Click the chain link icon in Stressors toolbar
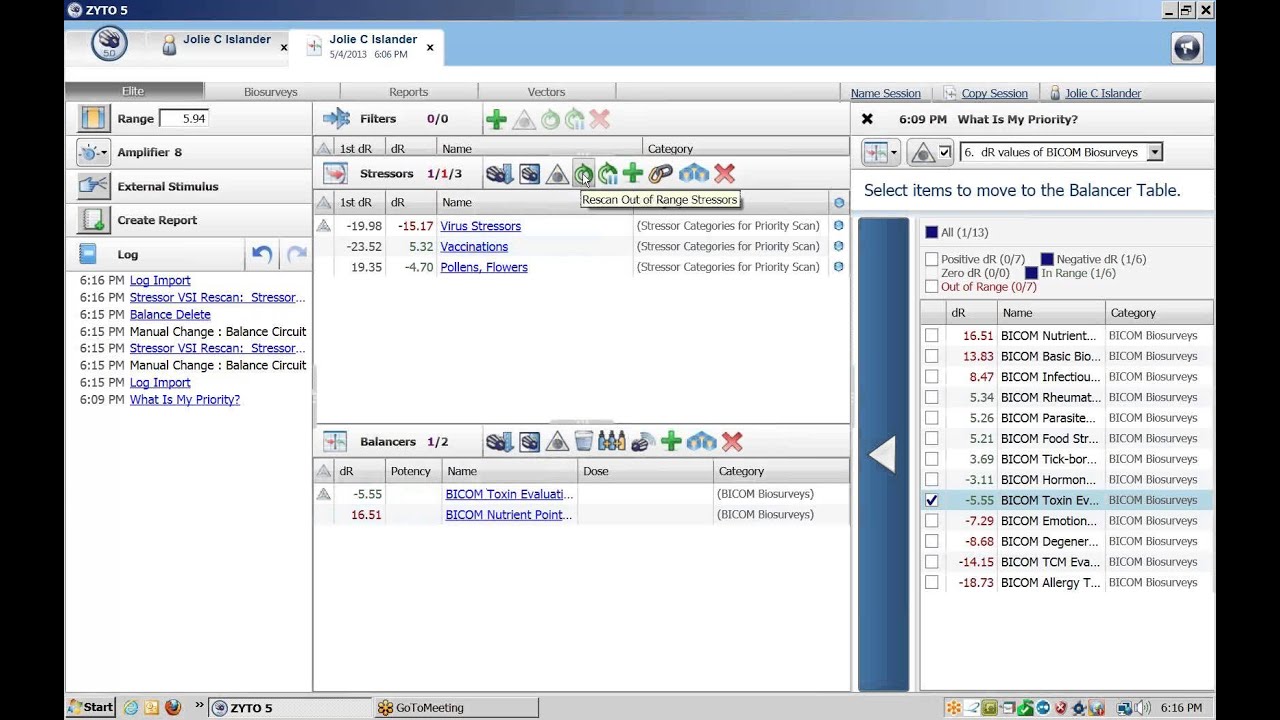Viewport: 1280px width, 720px height. click(661, 174)
